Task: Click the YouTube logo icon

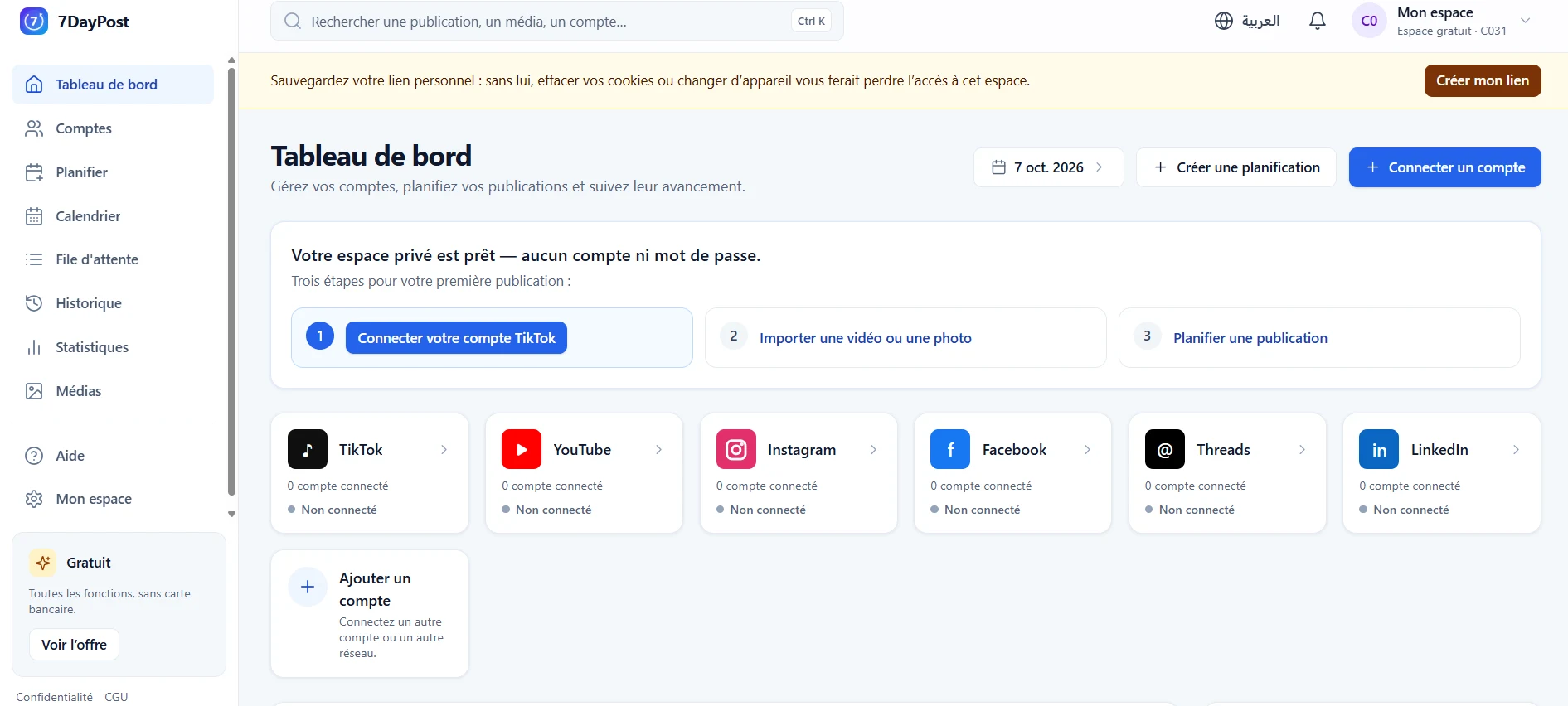Action: 522,449
